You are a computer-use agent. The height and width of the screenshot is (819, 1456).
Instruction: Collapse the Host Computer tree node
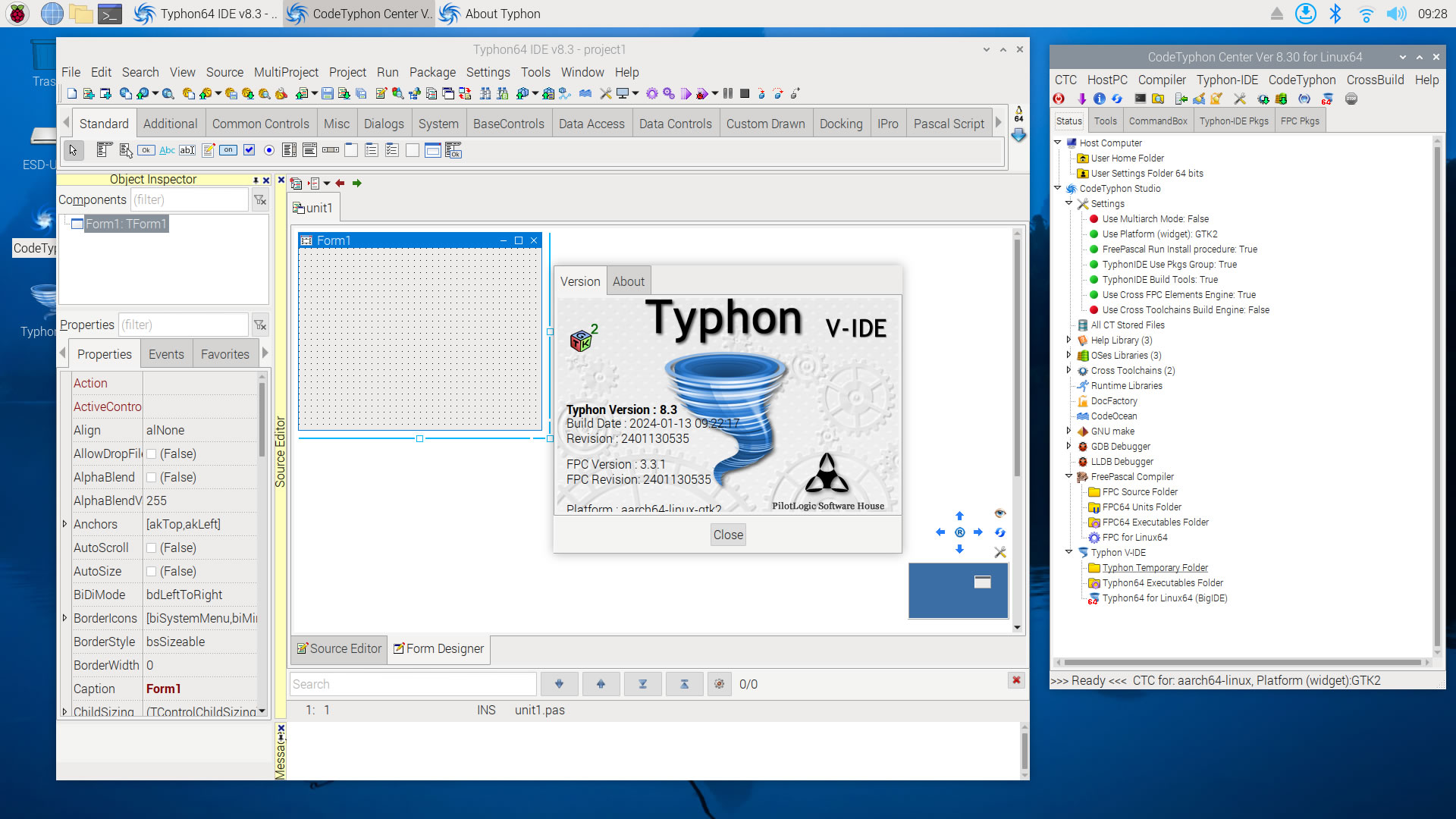coord(1058,143)
